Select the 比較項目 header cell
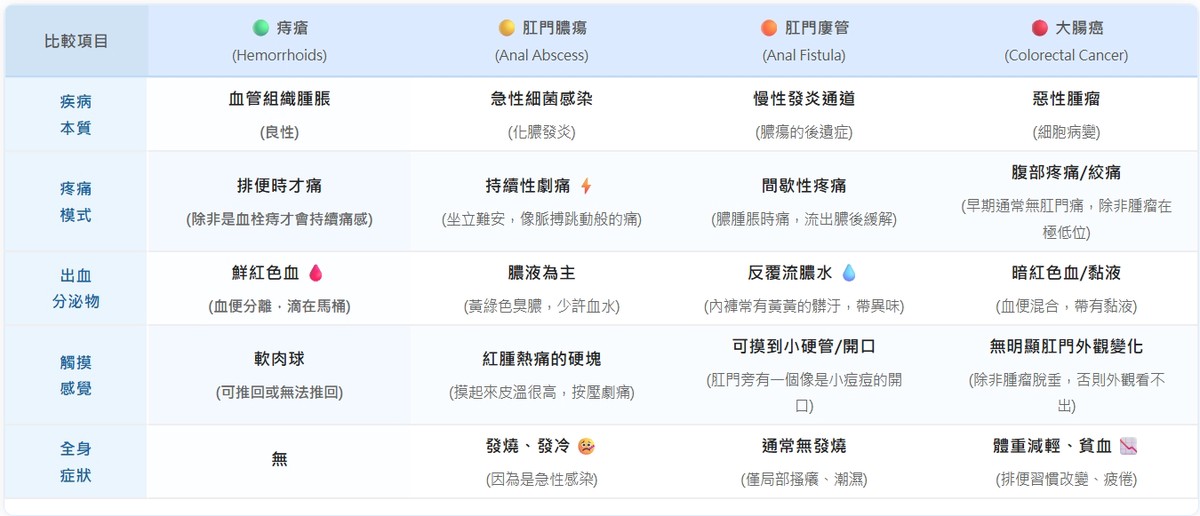This screenshot has width=1200, height=516. pos(76,41)
